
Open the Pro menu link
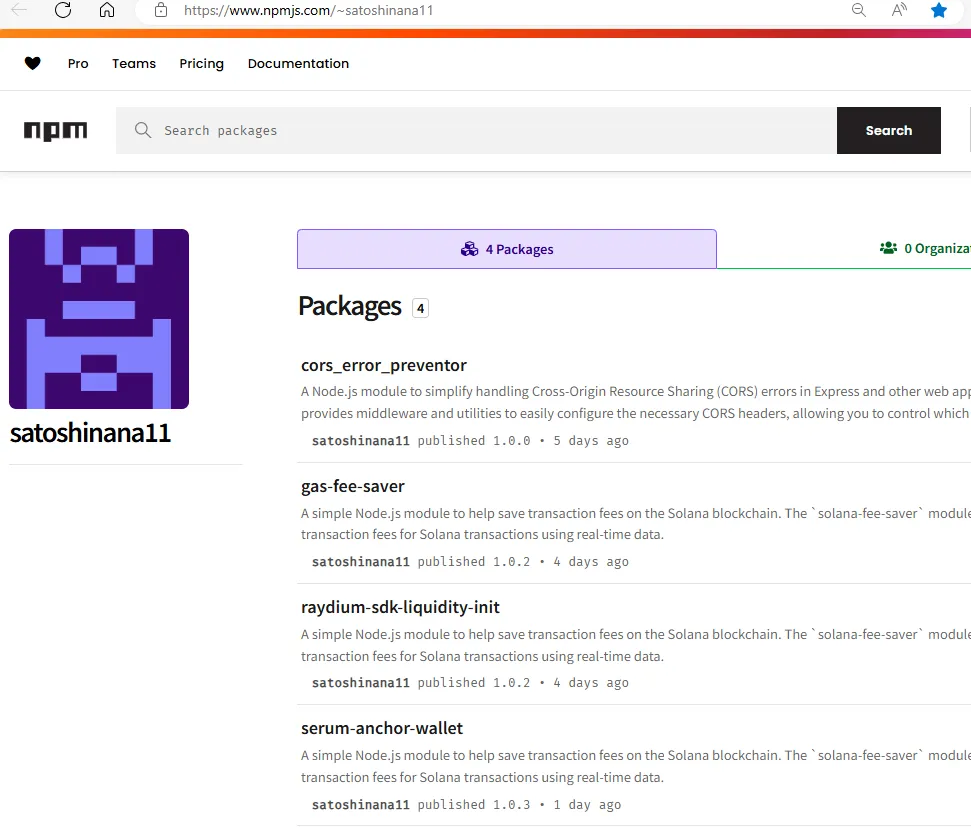click(78, 64)
